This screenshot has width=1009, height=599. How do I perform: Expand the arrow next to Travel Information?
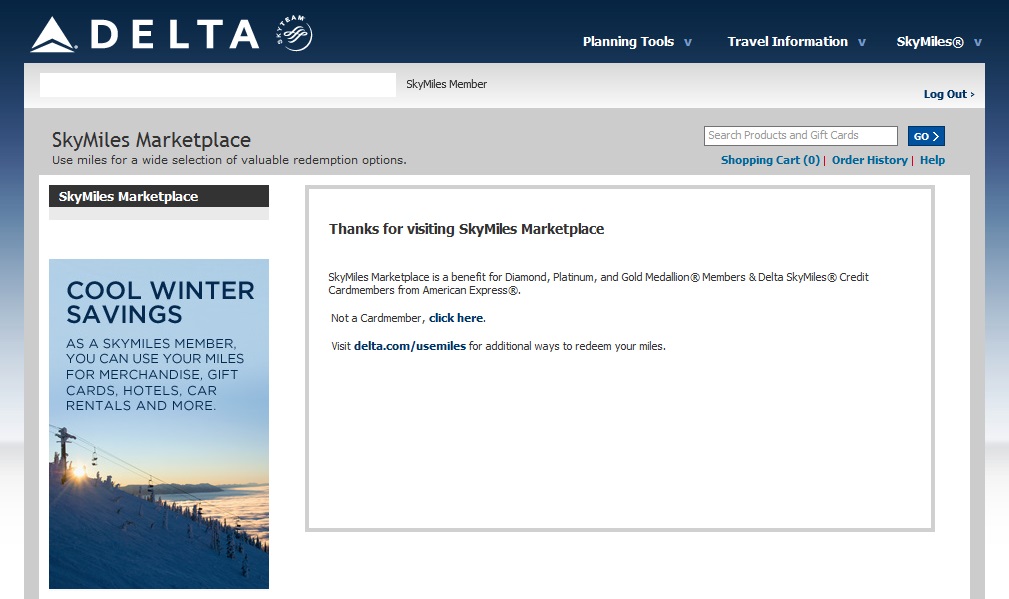pyautogui.click(x=861, y=42)
